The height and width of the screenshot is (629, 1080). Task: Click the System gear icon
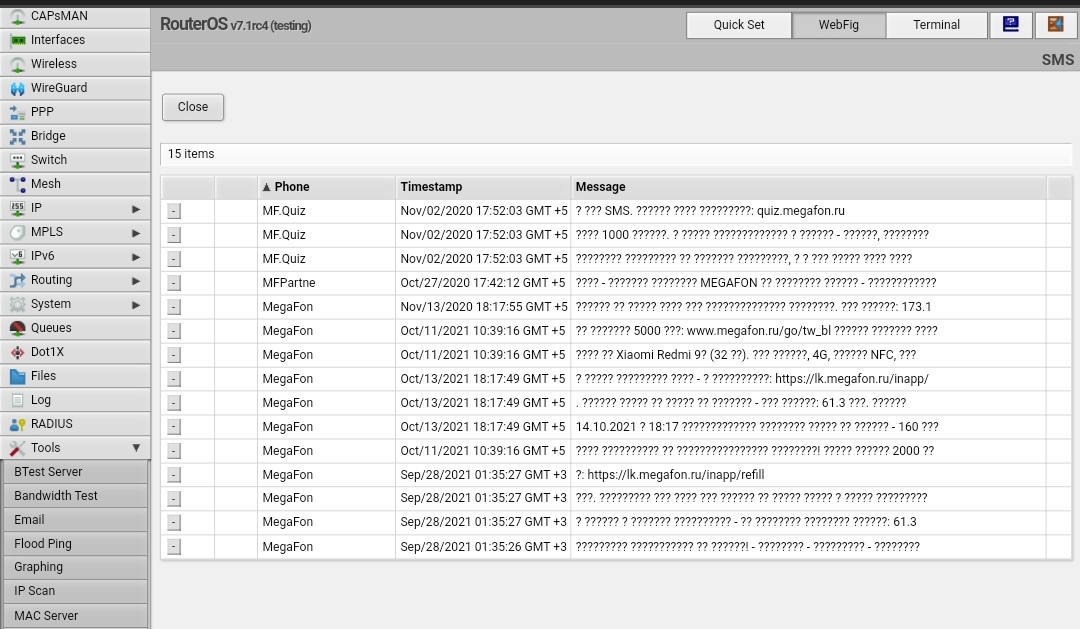click(17, 304)
